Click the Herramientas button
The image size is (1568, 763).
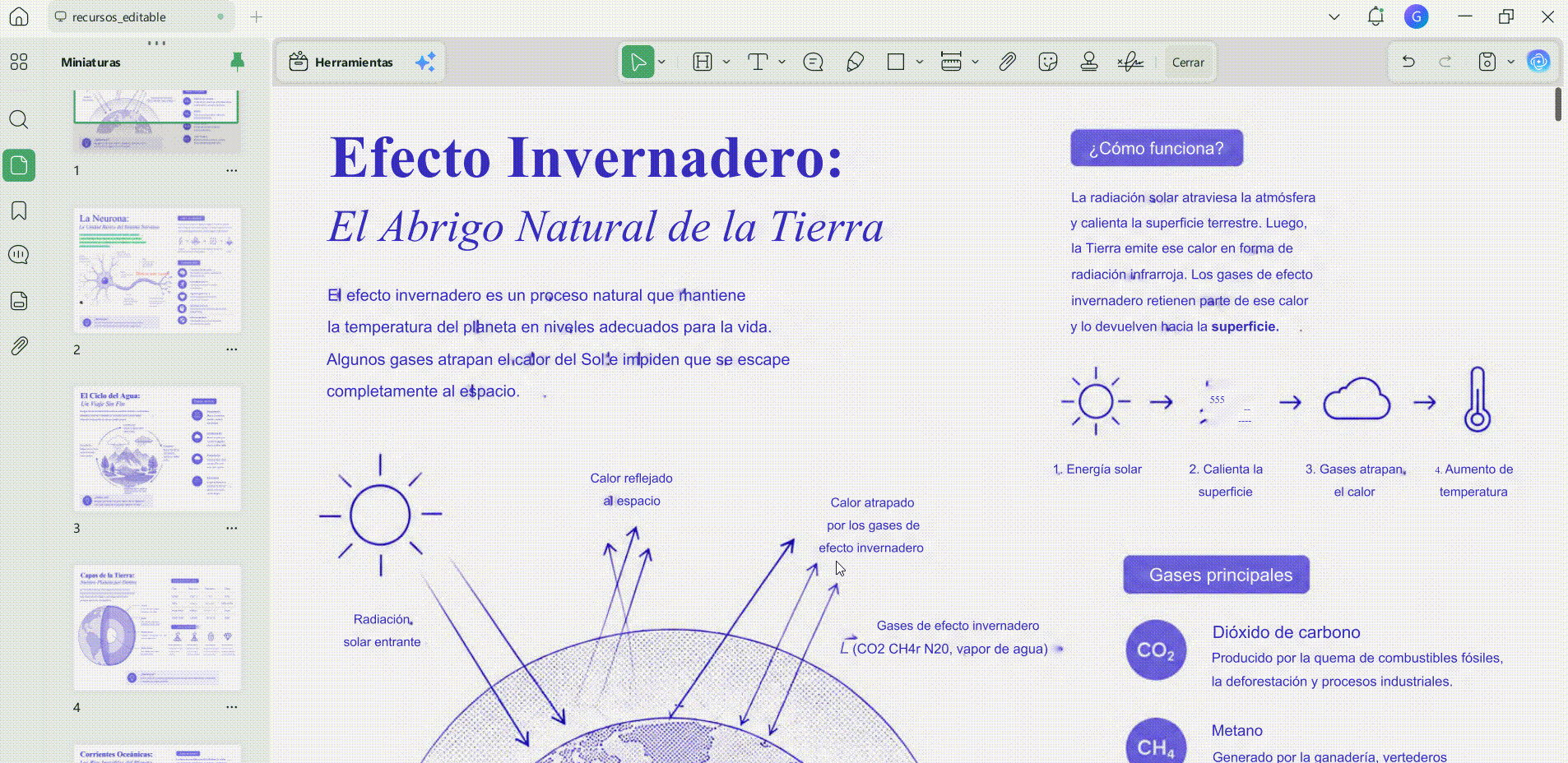point(341,62)
